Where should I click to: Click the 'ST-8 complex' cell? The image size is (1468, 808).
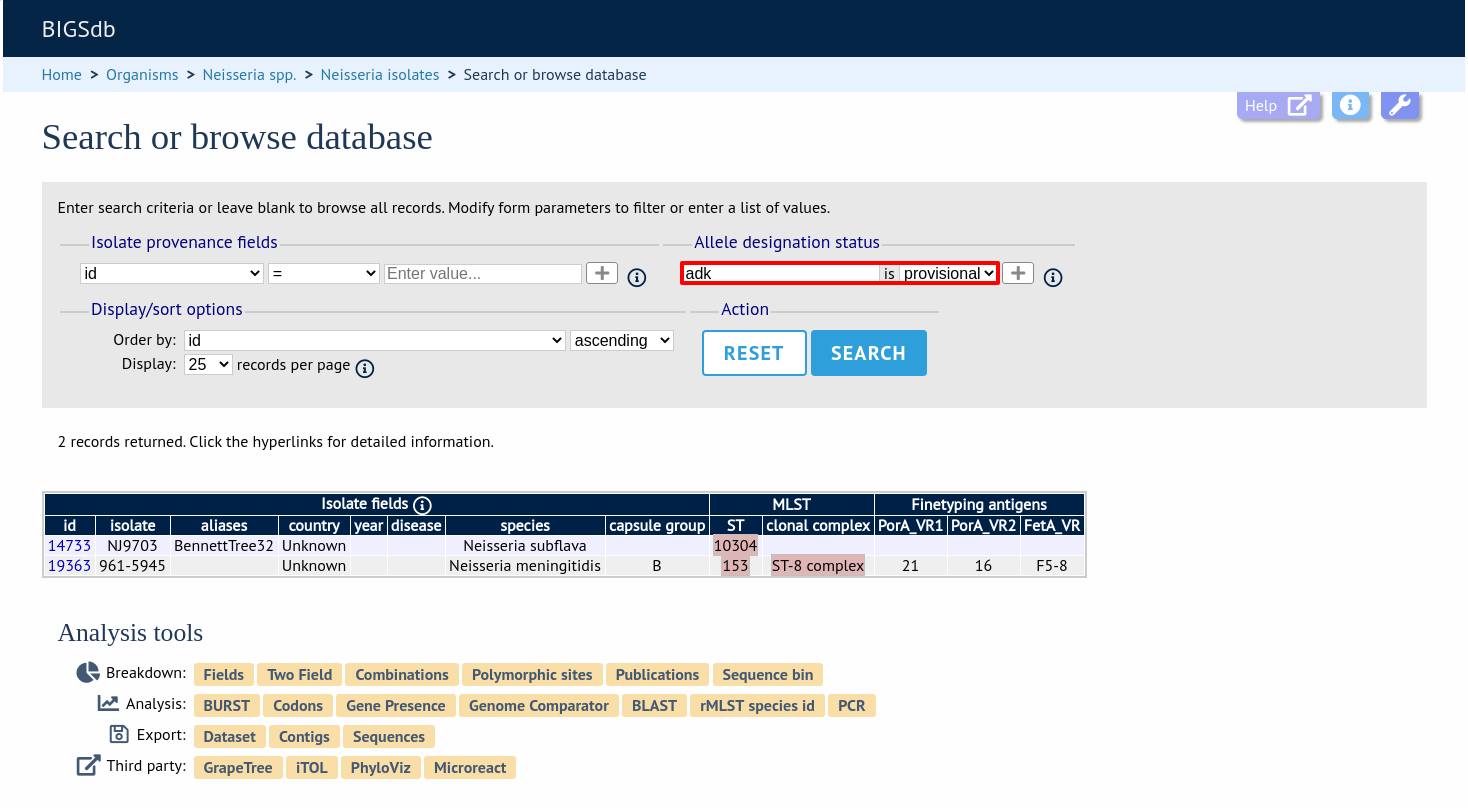click(x=818, y=566)
